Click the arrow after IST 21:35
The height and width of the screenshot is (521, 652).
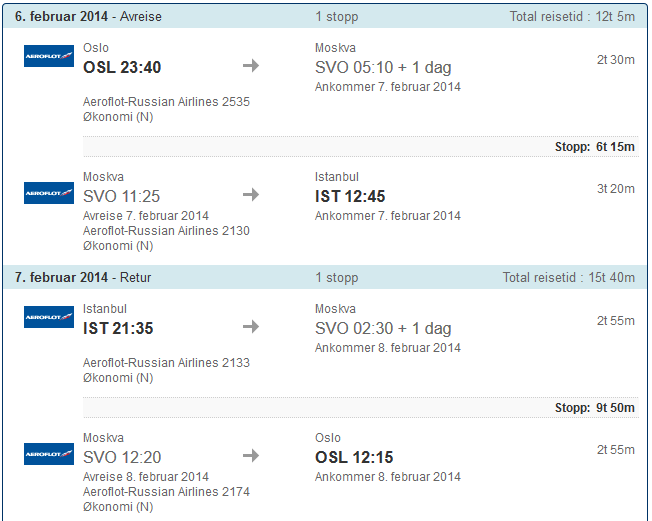tap(251, 326)
